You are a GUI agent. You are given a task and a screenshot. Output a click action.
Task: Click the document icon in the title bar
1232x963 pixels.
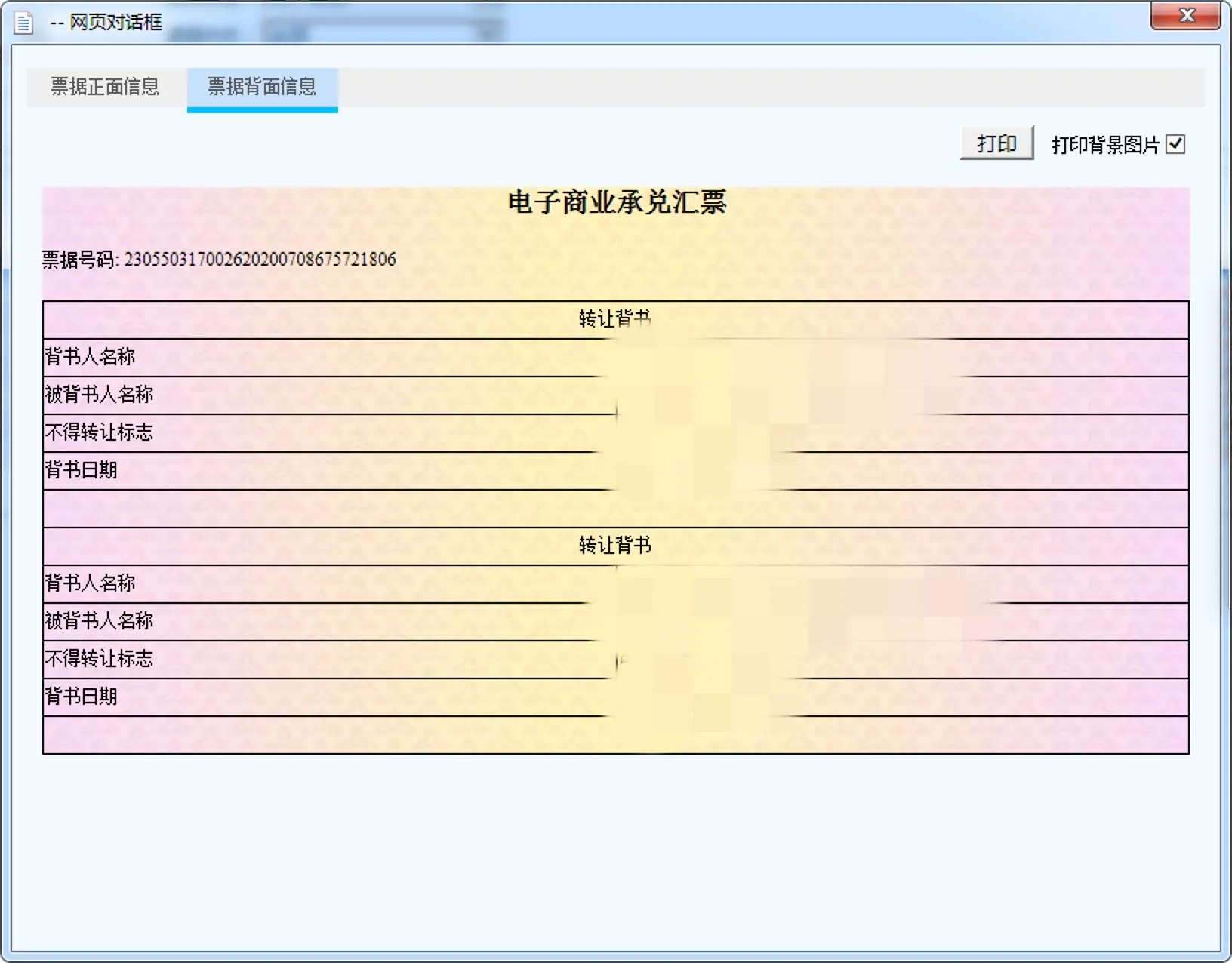coord(23,23)
